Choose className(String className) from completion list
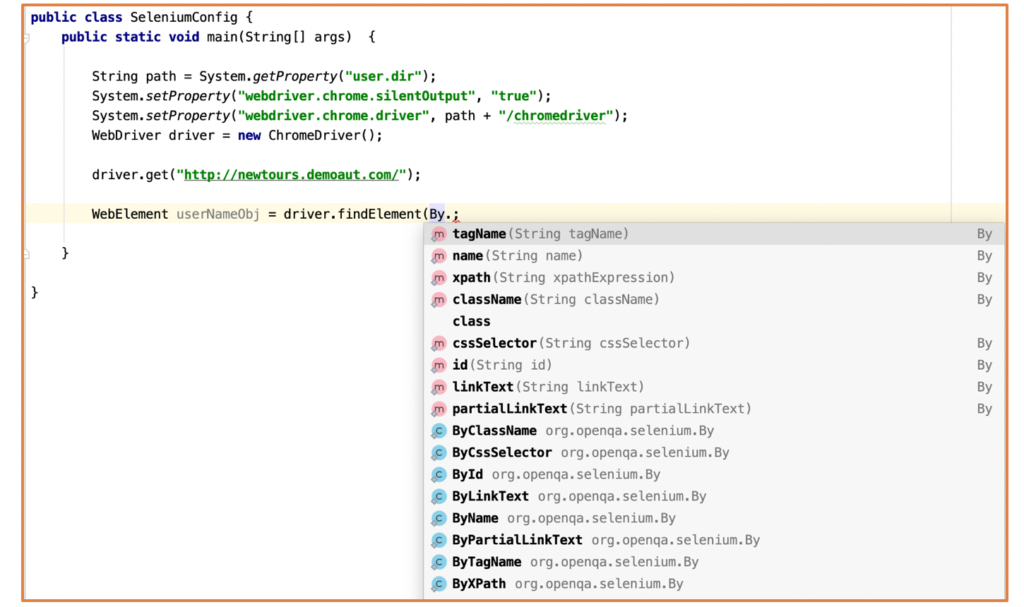 point(714,299)
